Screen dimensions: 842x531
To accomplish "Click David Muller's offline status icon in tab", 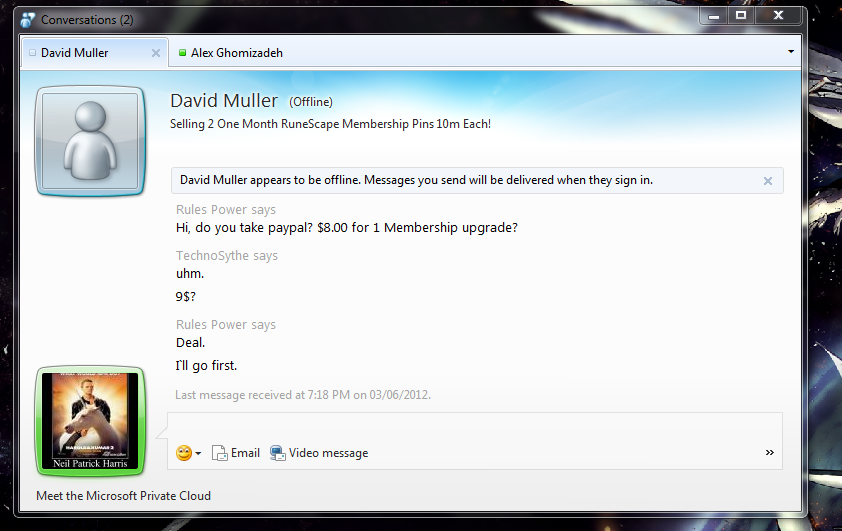I will coord(32,53).
